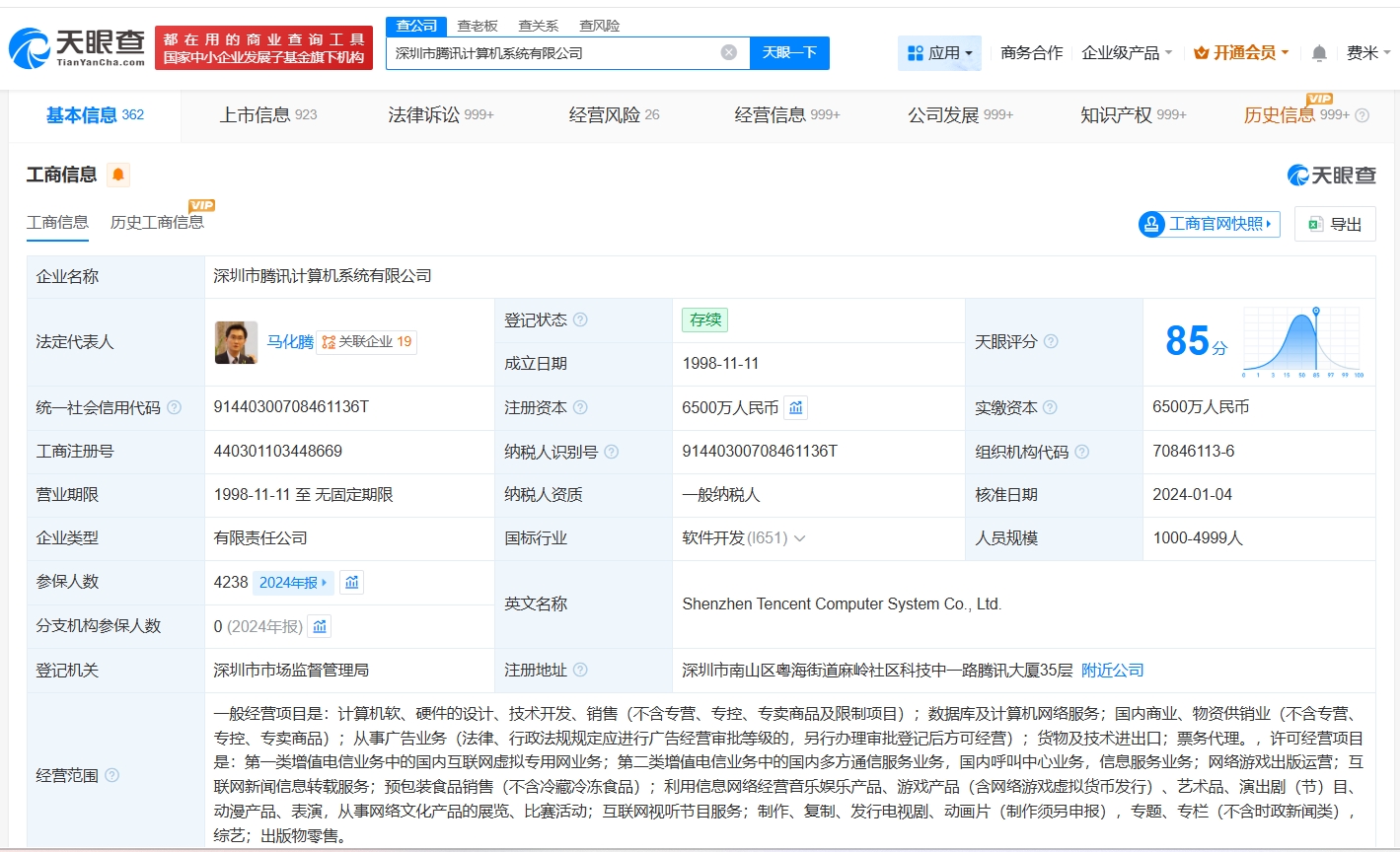This screenshot has height=852, width=1400.
Task: Click the 天眼一下 search button
Action: pos(789,53)
